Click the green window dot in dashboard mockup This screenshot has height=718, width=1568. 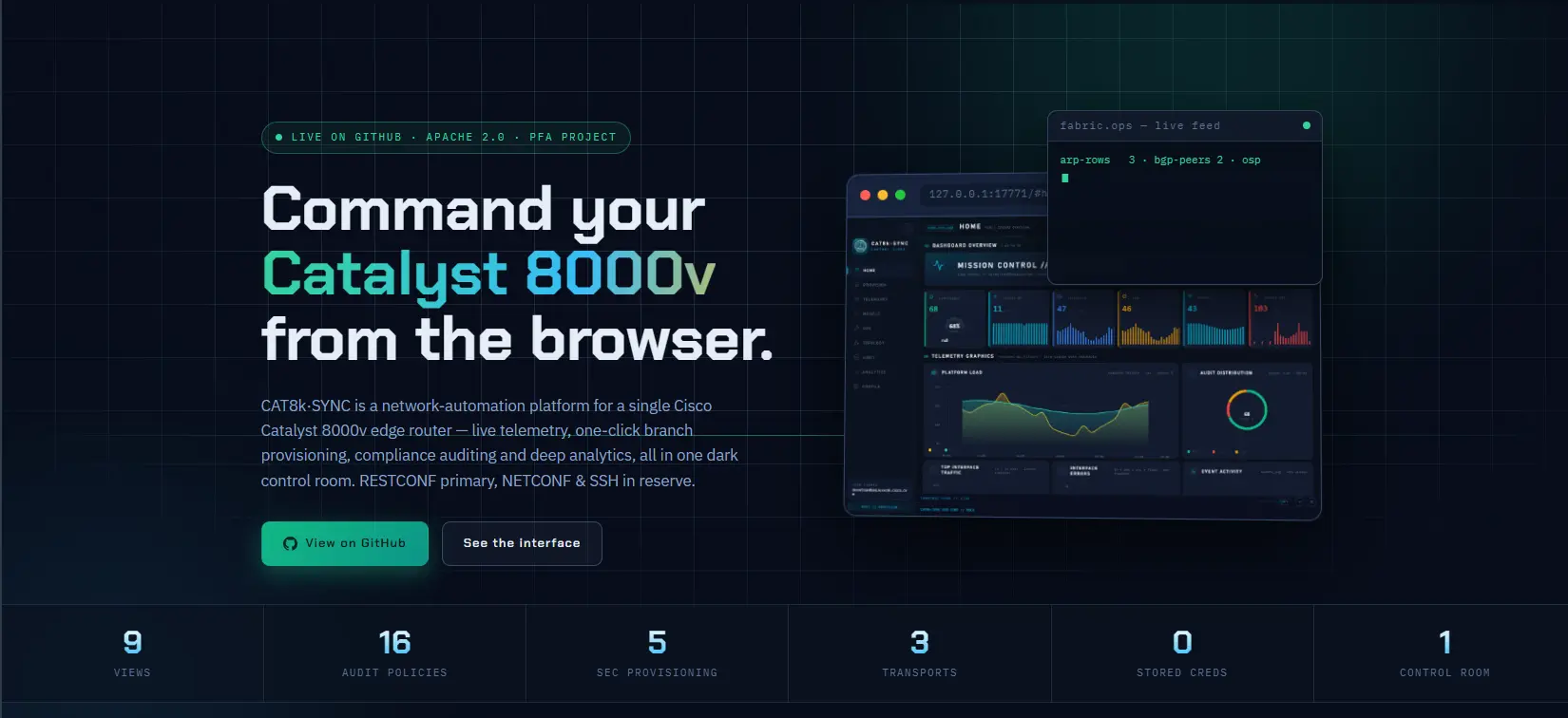[900, 195]
